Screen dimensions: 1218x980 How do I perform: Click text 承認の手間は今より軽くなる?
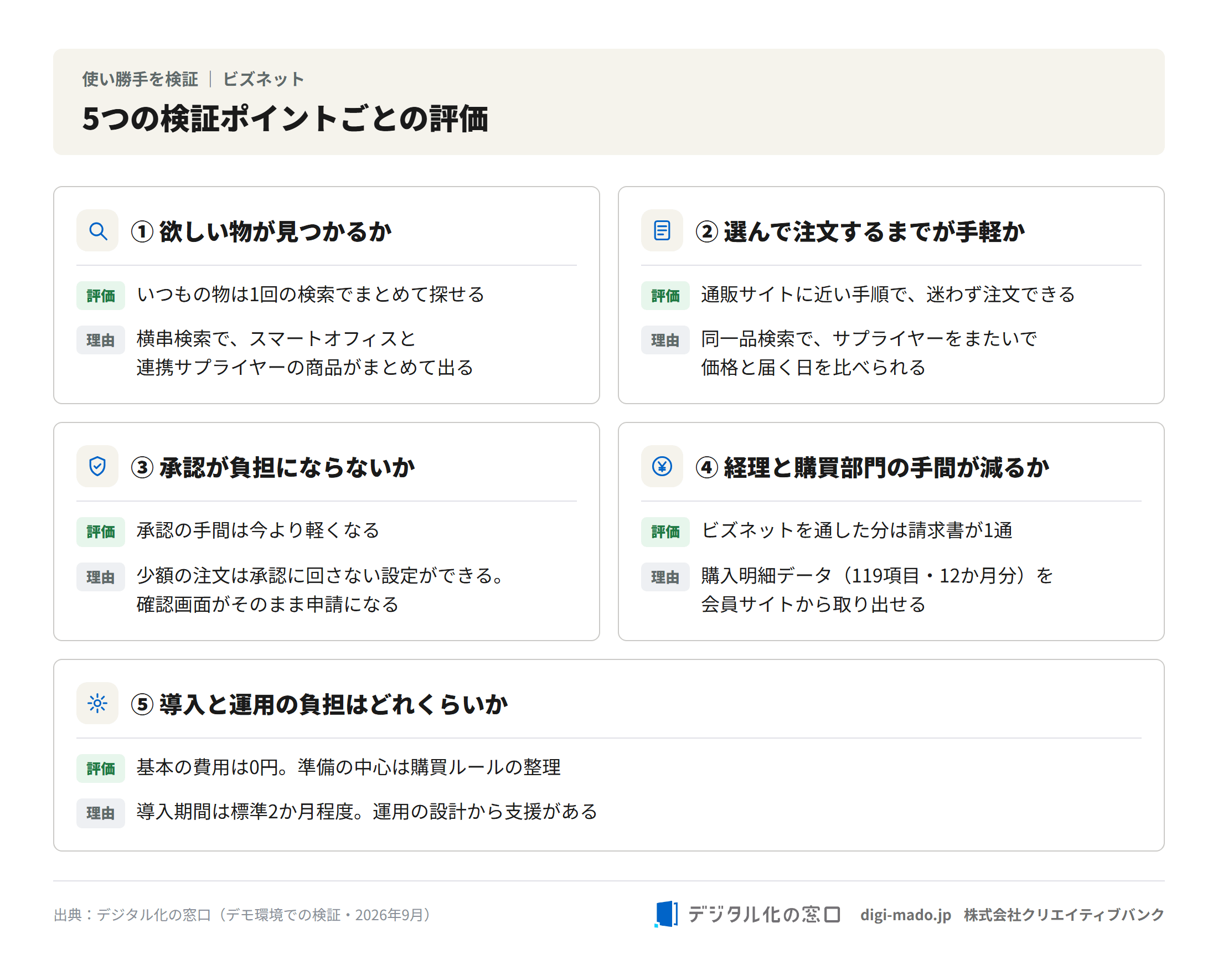(258, 530)
